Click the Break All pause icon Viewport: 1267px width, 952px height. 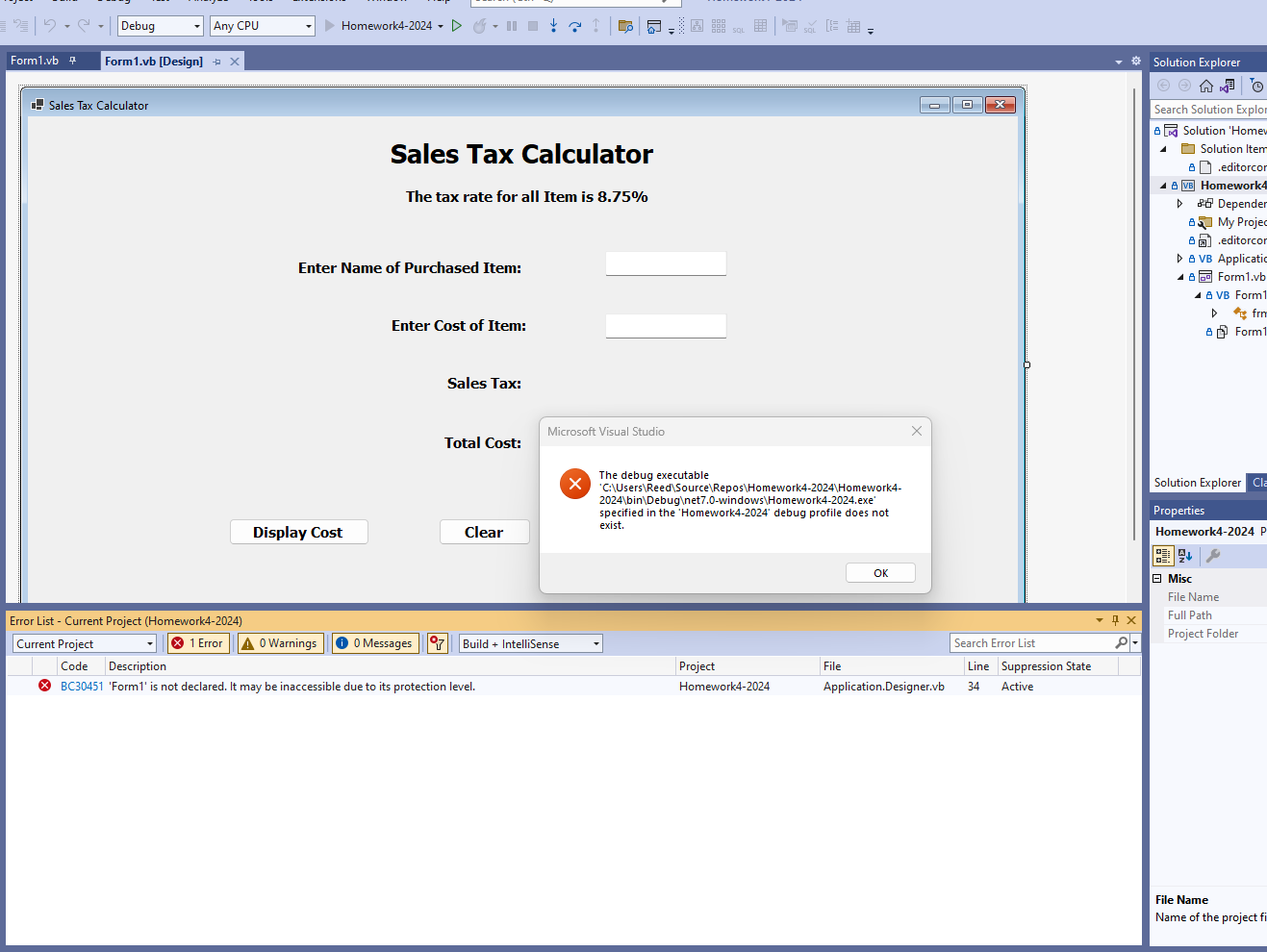click(512, 26)
